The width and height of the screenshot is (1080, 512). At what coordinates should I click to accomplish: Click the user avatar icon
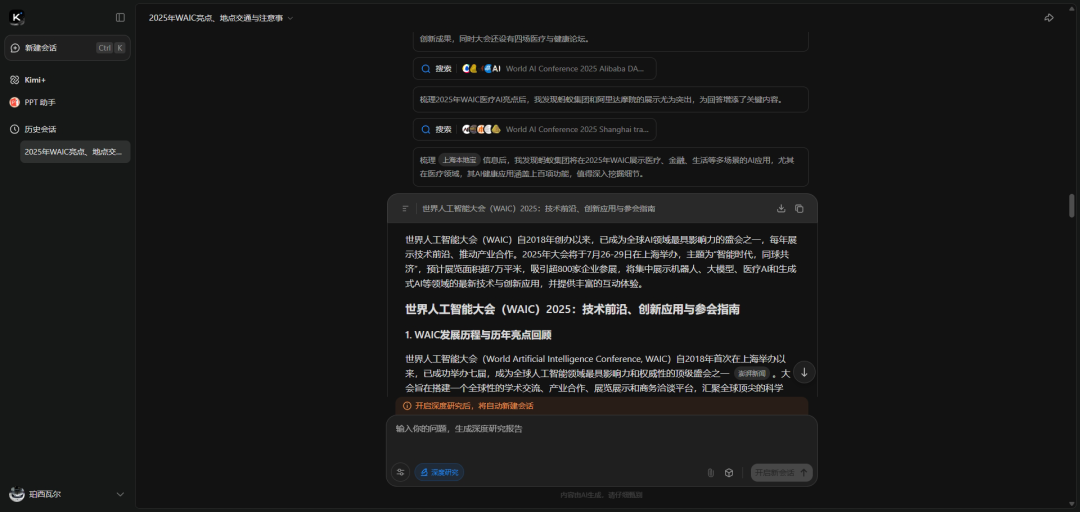[x=17, y=494]
